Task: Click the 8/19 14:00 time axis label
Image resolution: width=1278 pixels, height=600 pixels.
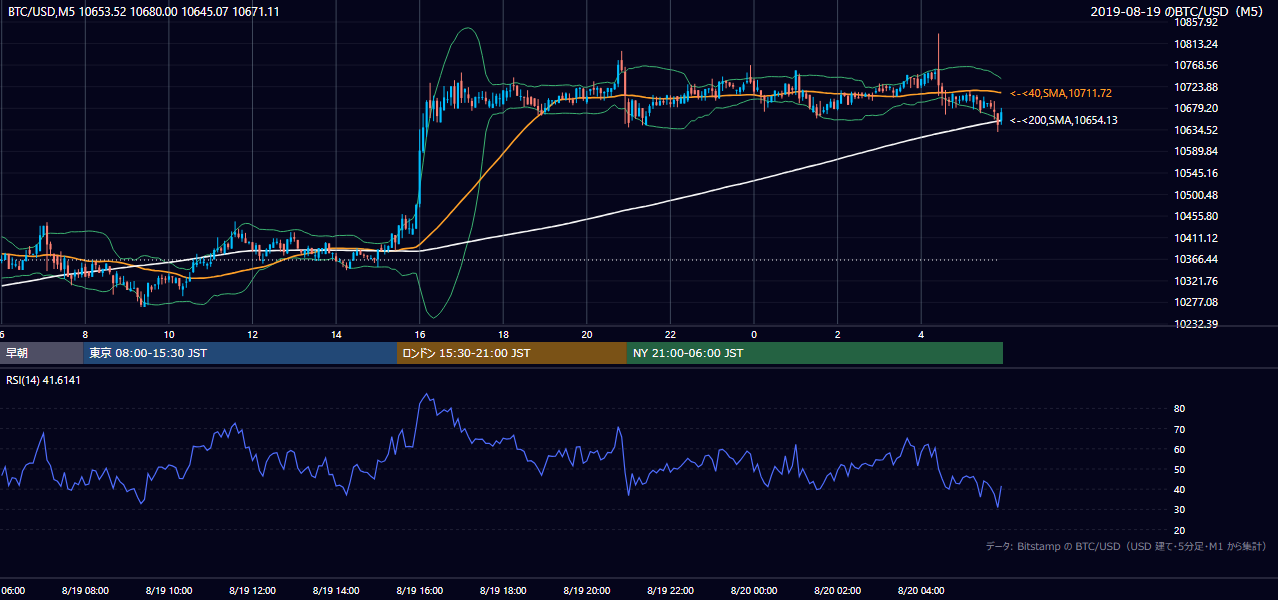Action: pos(335,591)
